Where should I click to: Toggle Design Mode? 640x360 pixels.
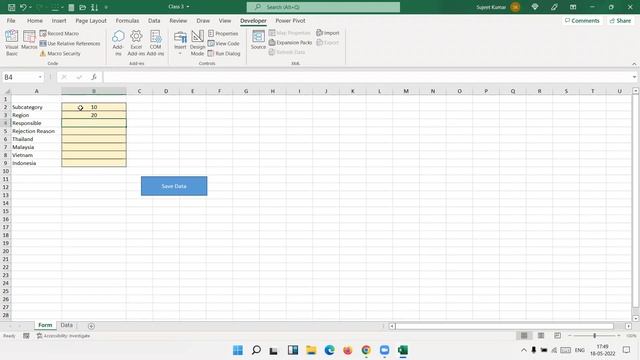(197, 42)
